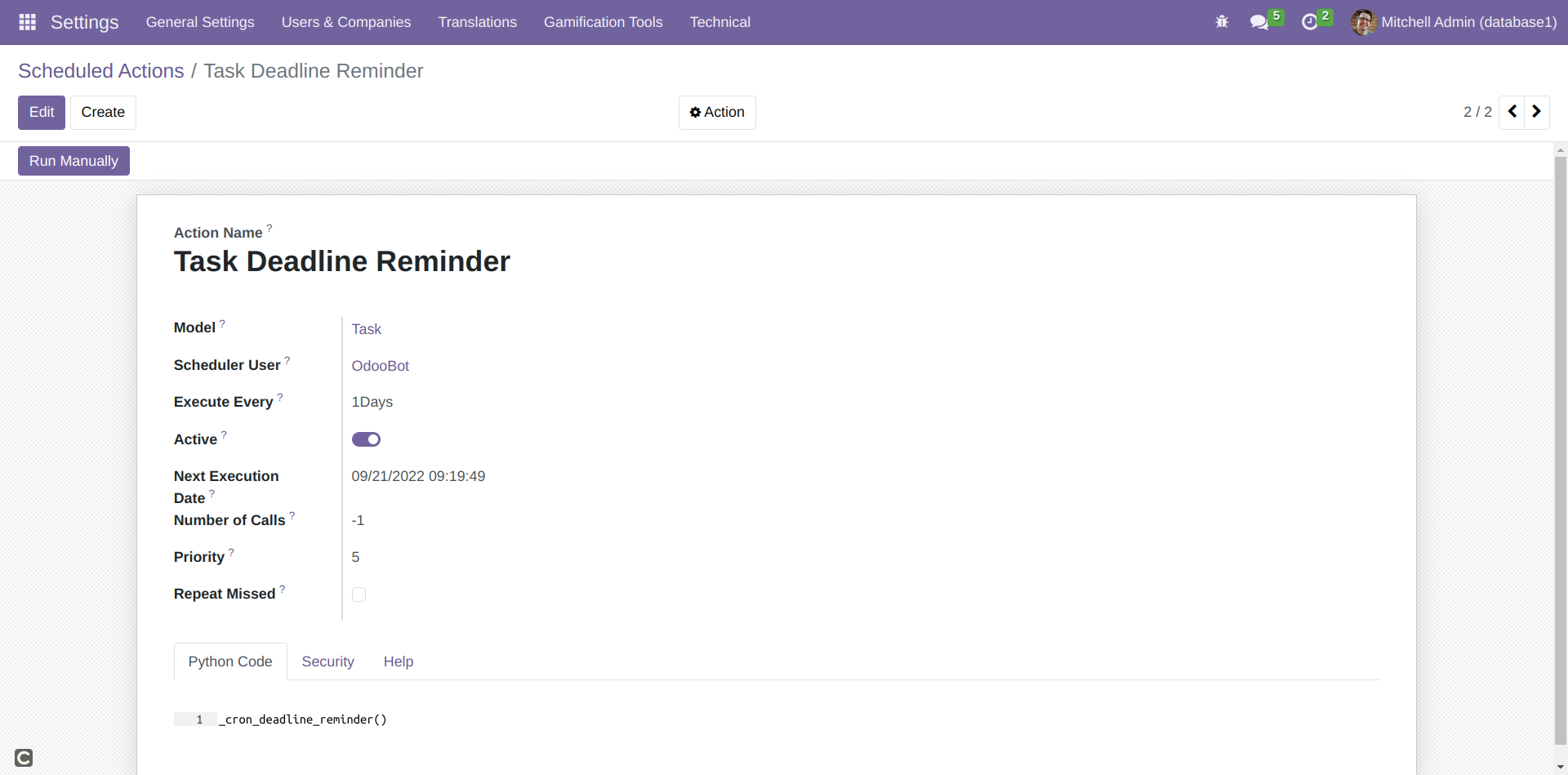Switch to Help tab

(x=399, y=661)
